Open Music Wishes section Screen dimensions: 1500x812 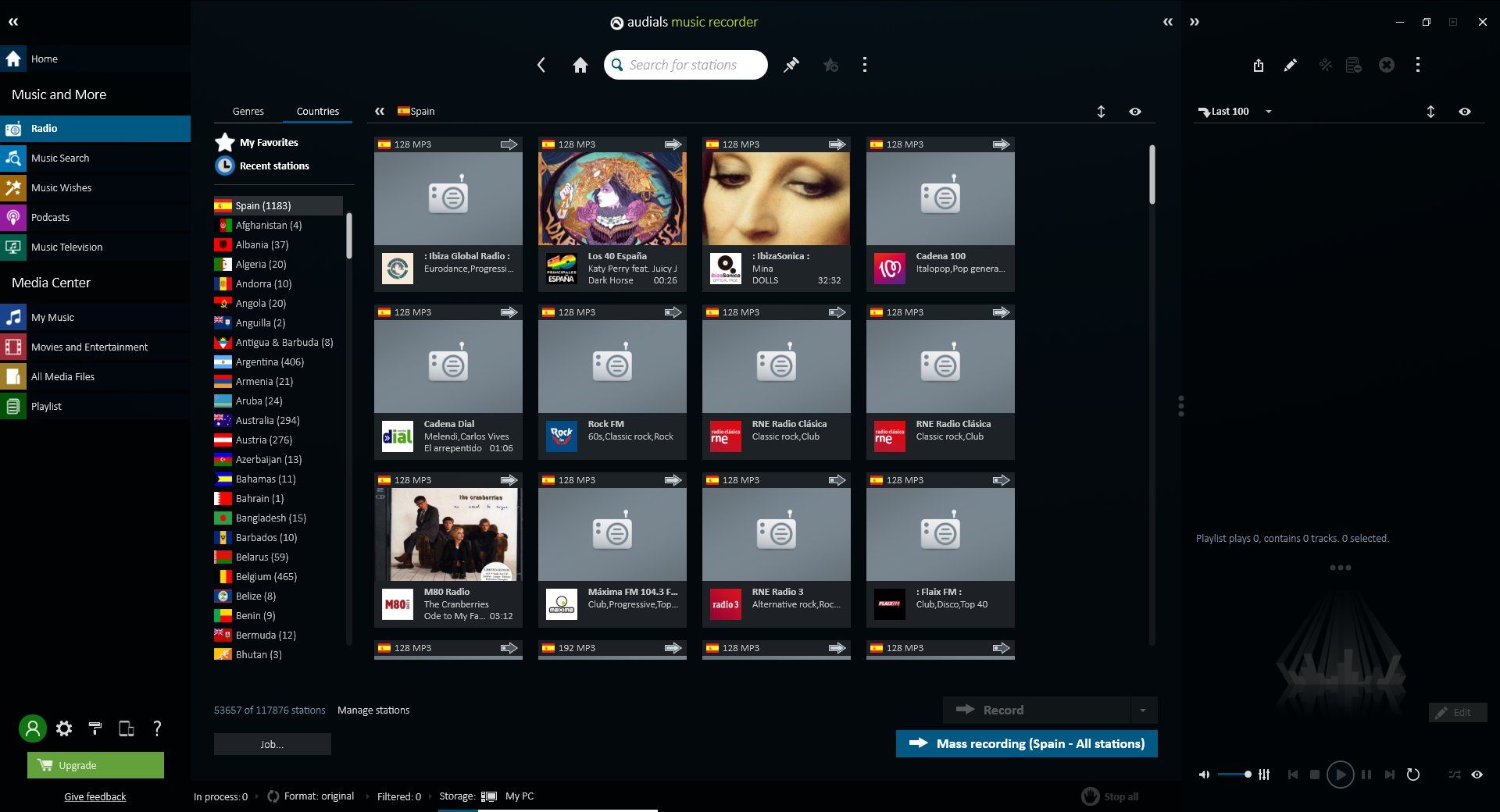pos(95,187)
